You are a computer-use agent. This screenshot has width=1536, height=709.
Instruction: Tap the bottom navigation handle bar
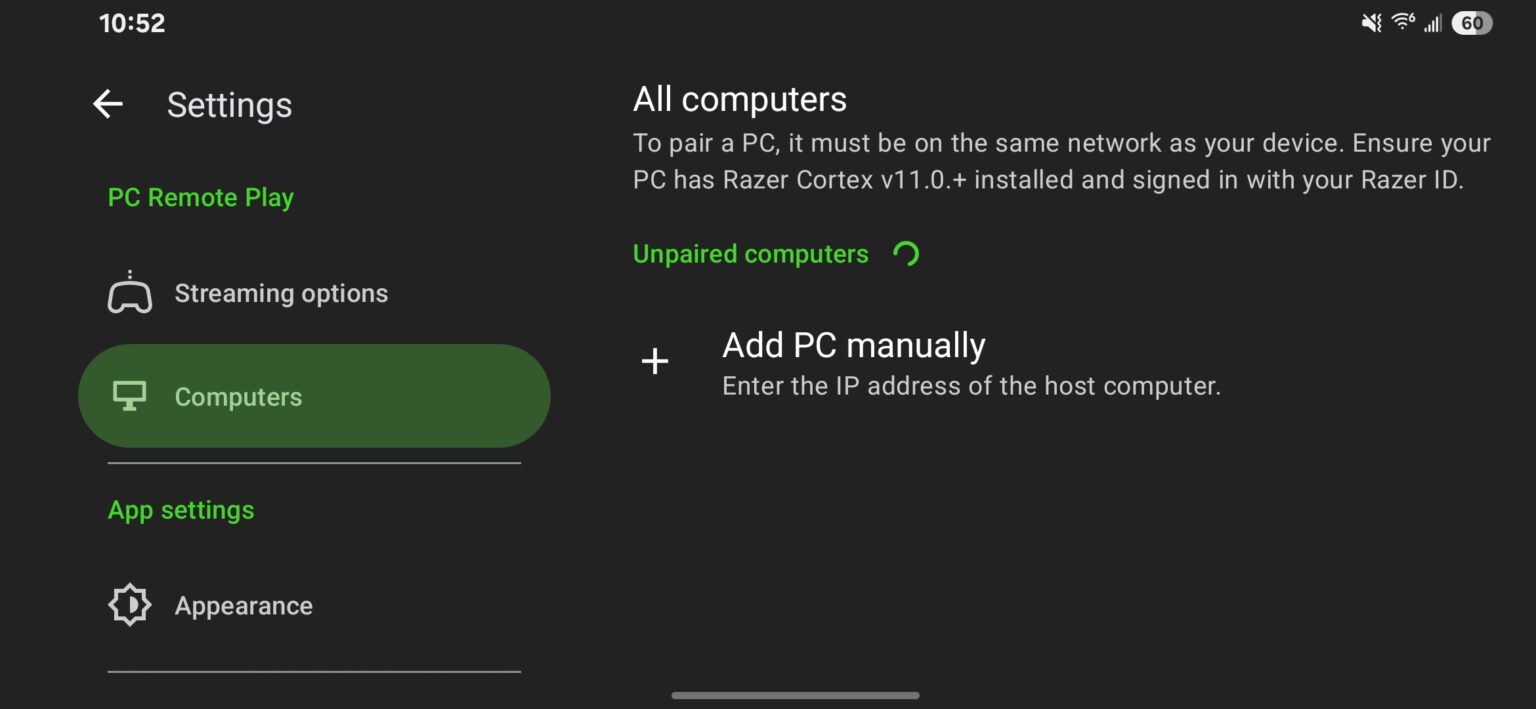click(795, 694)
